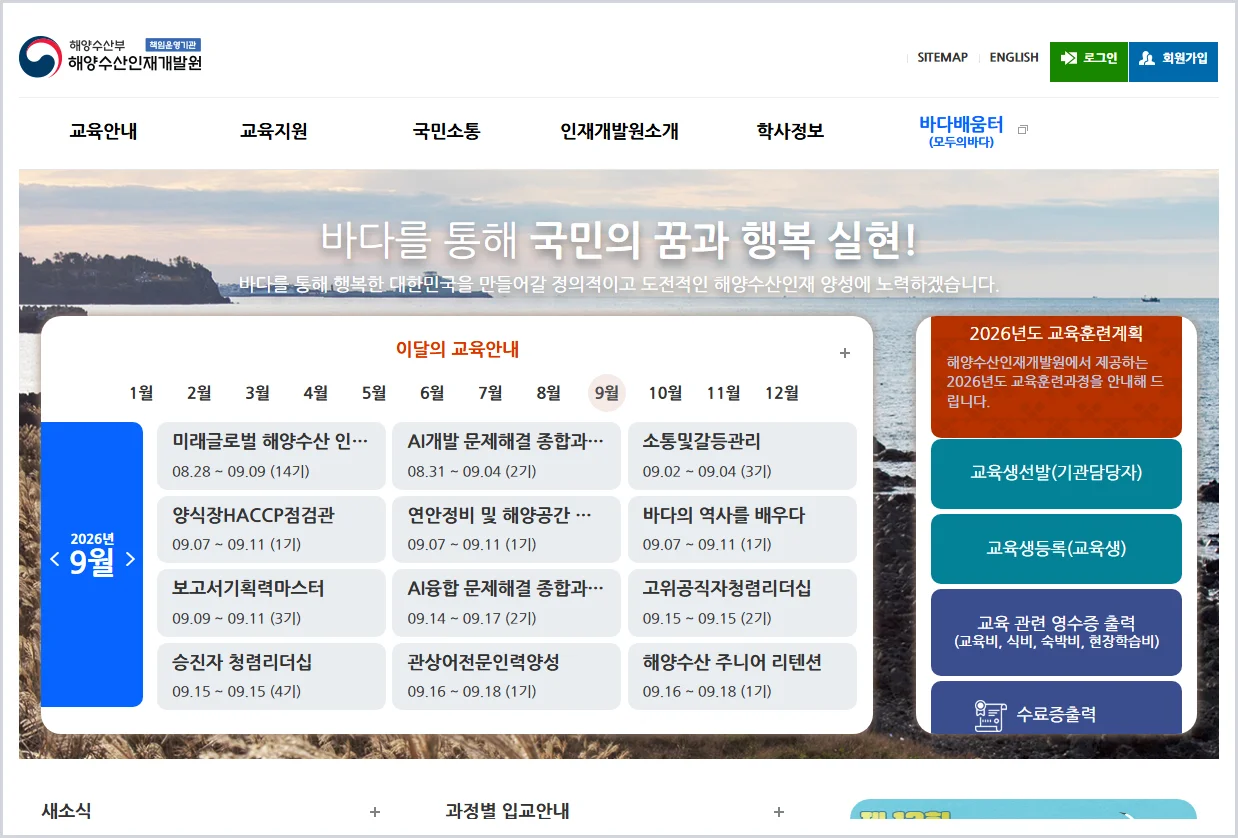The width and height of the screenshot is (1238, 838).
Task: Open the 연안정비 및 해양공간 course card
Action: point(506,529)
